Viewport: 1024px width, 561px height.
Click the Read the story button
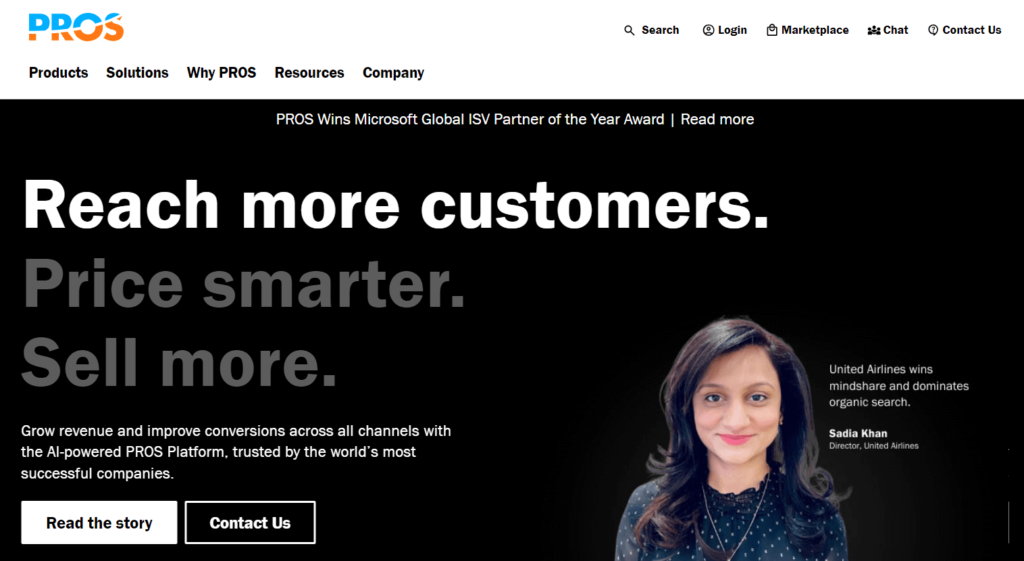(99, 522)
